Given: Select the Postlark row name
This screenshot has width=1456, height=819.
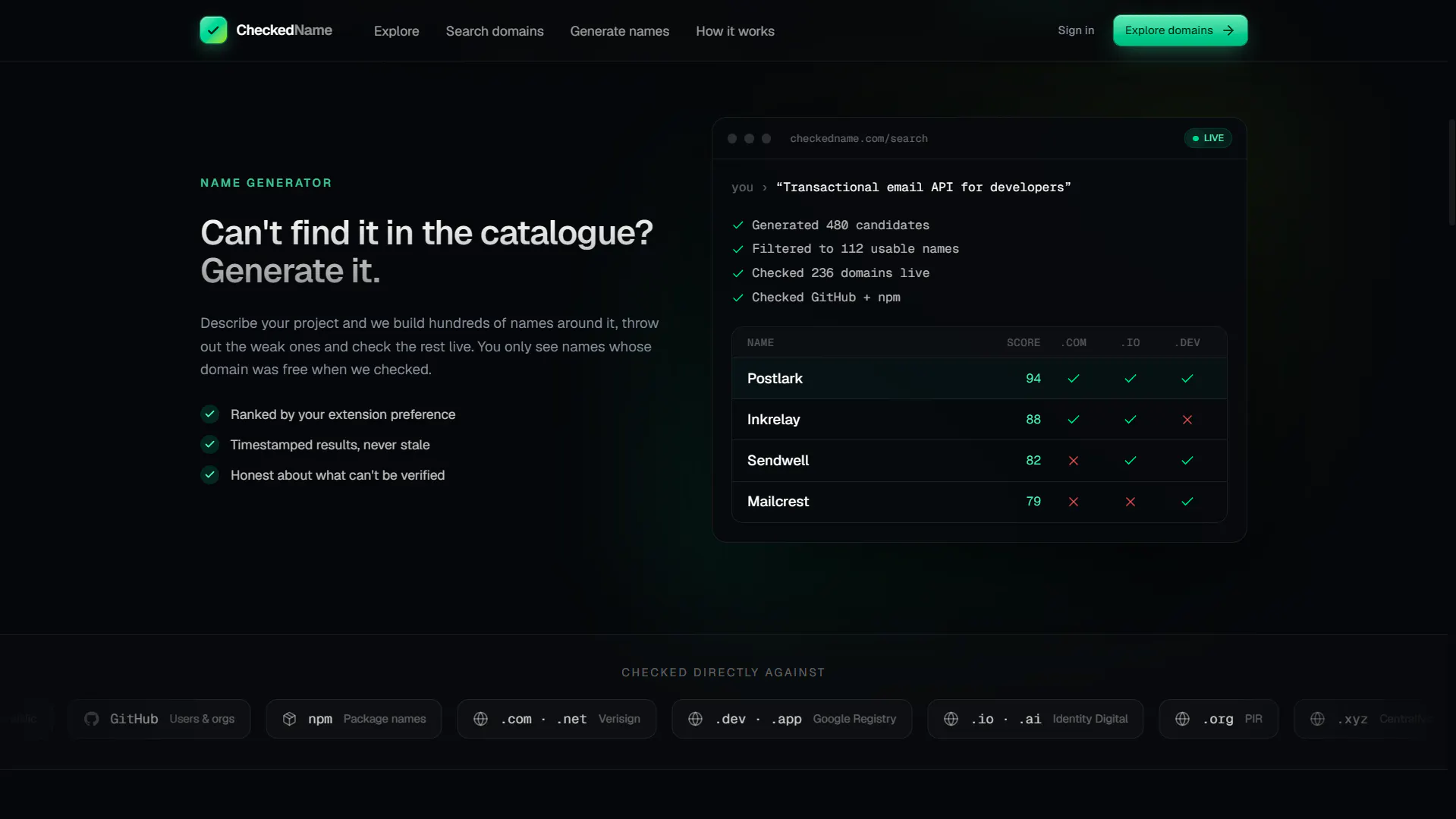Looking at the screenshot, I should [775, 378].
